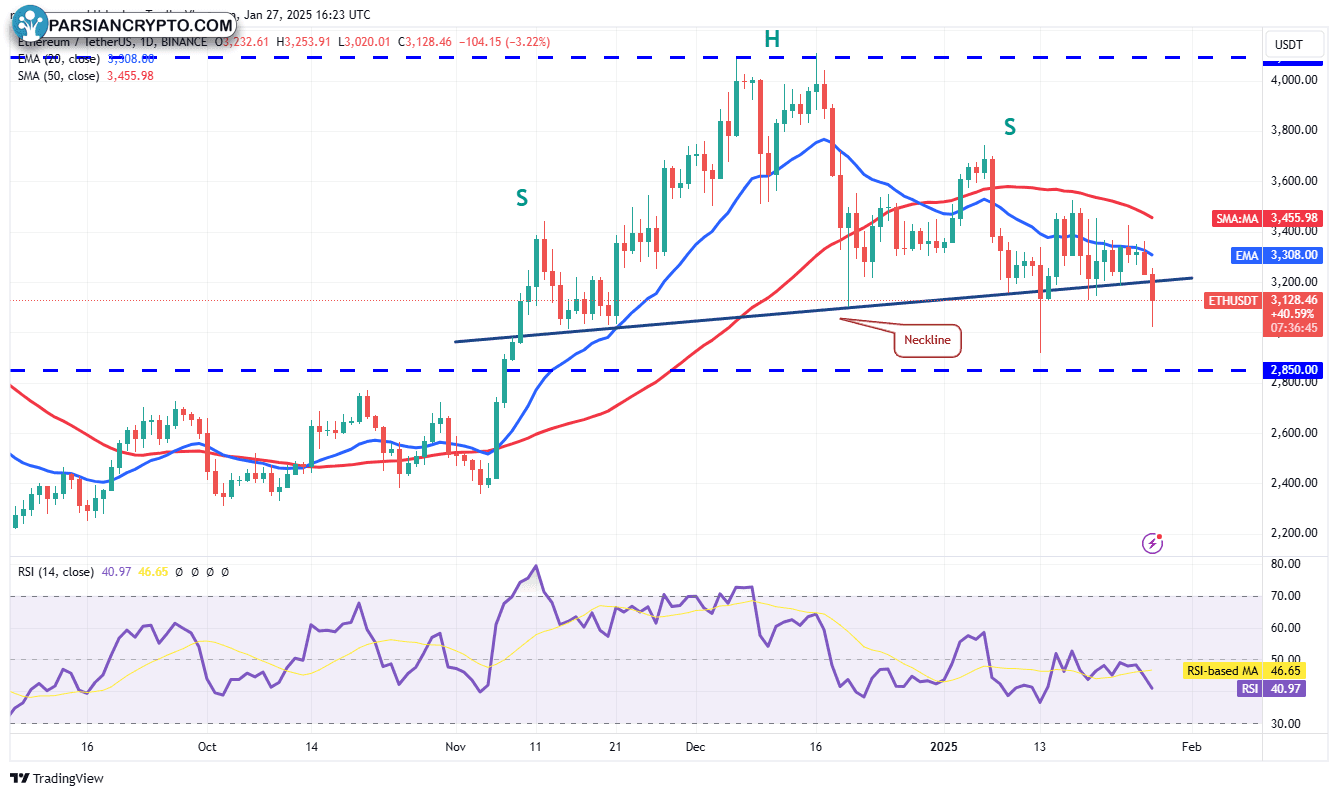
Task: Click the Oct date on time axis
Action: coord(206,746)
